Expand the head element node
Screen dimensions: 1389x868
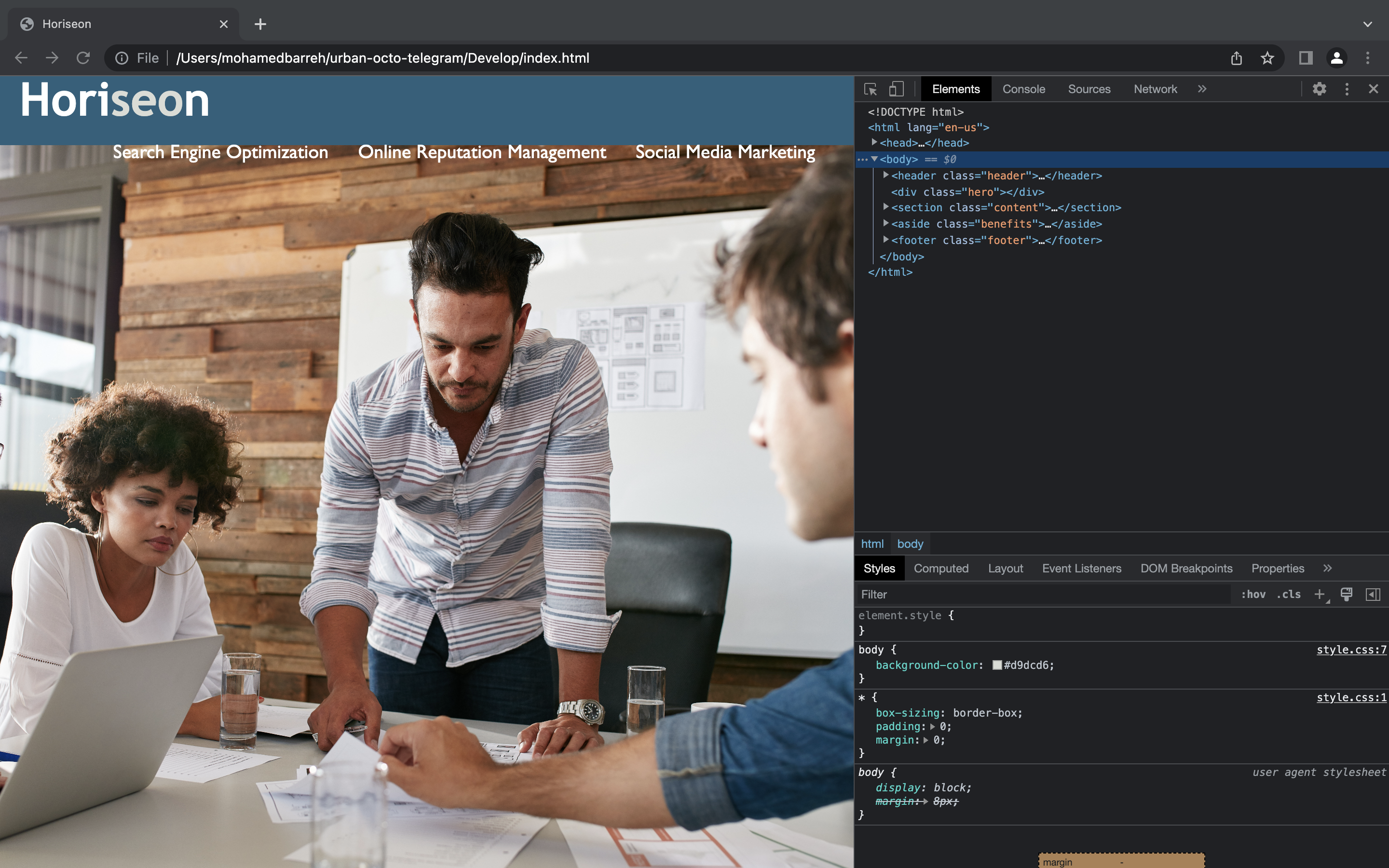tap(874, 142)
